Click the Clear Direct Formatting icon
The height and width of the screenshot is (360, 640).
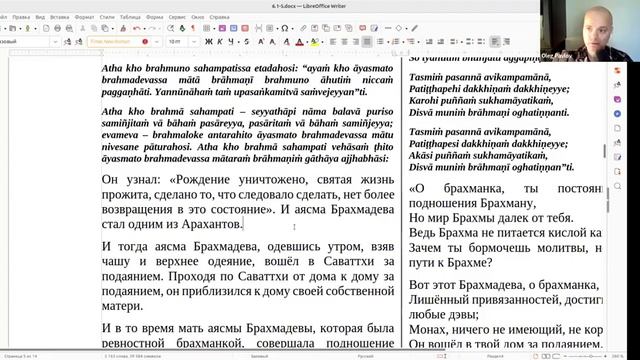[x=287, y=42]
